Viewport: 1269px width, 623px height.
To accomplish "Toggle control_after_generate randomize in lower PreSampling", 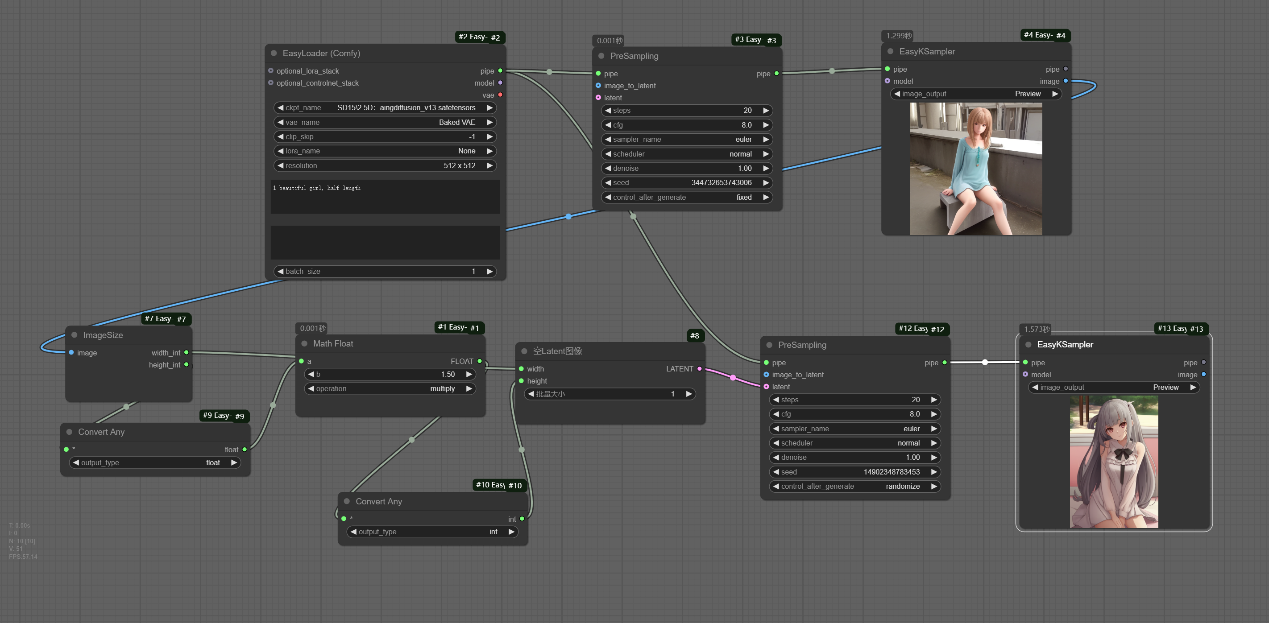I will click(x=854, y=486).
